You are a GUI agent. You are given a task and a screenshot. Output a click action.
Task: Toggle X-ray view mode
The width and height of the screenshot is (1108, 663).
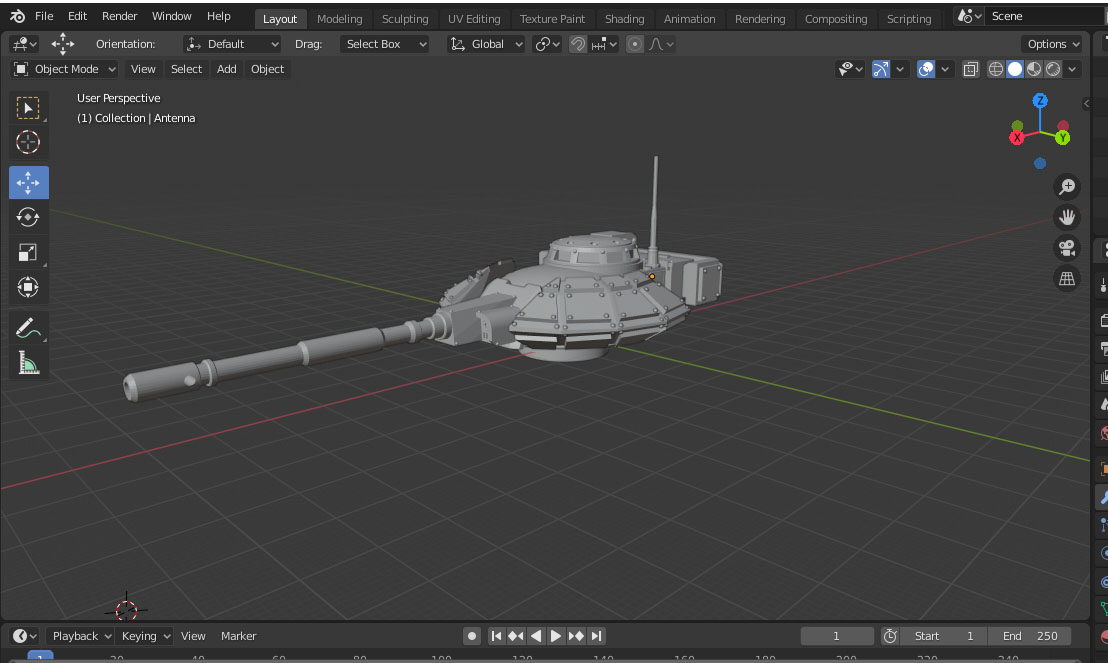pos(970,69)
